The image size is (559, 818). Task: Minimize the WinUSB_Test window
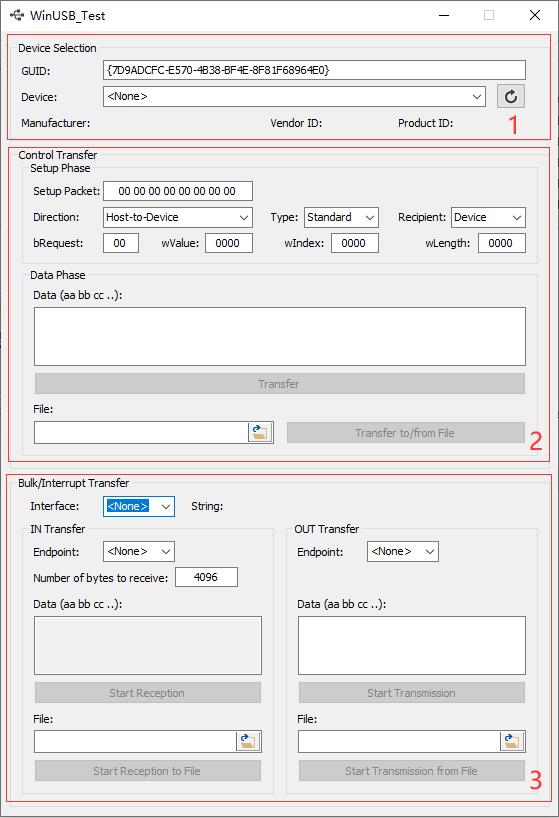(444, 15)
